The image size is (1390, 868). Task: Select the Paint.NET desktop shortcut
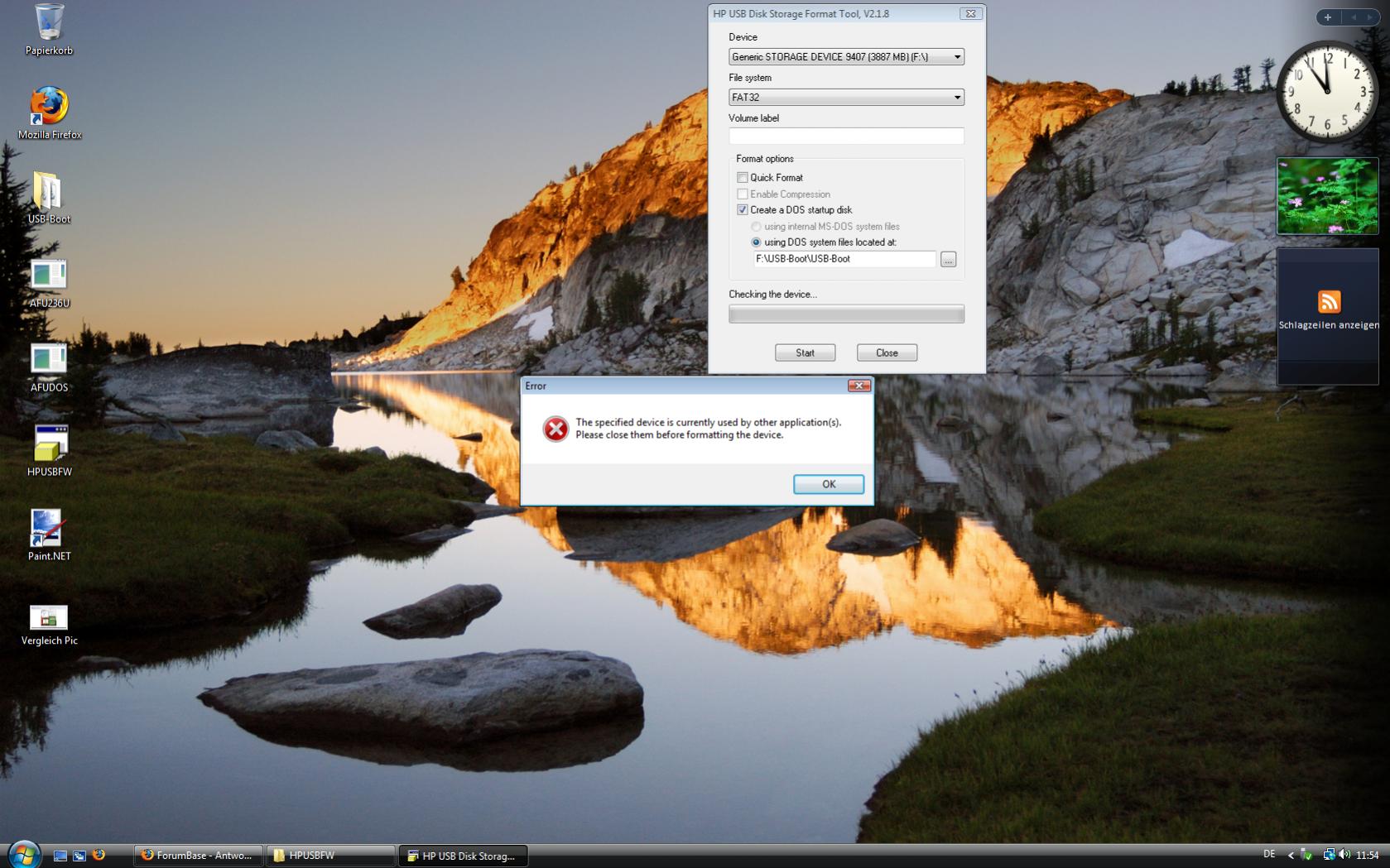[x=49, y=535]
